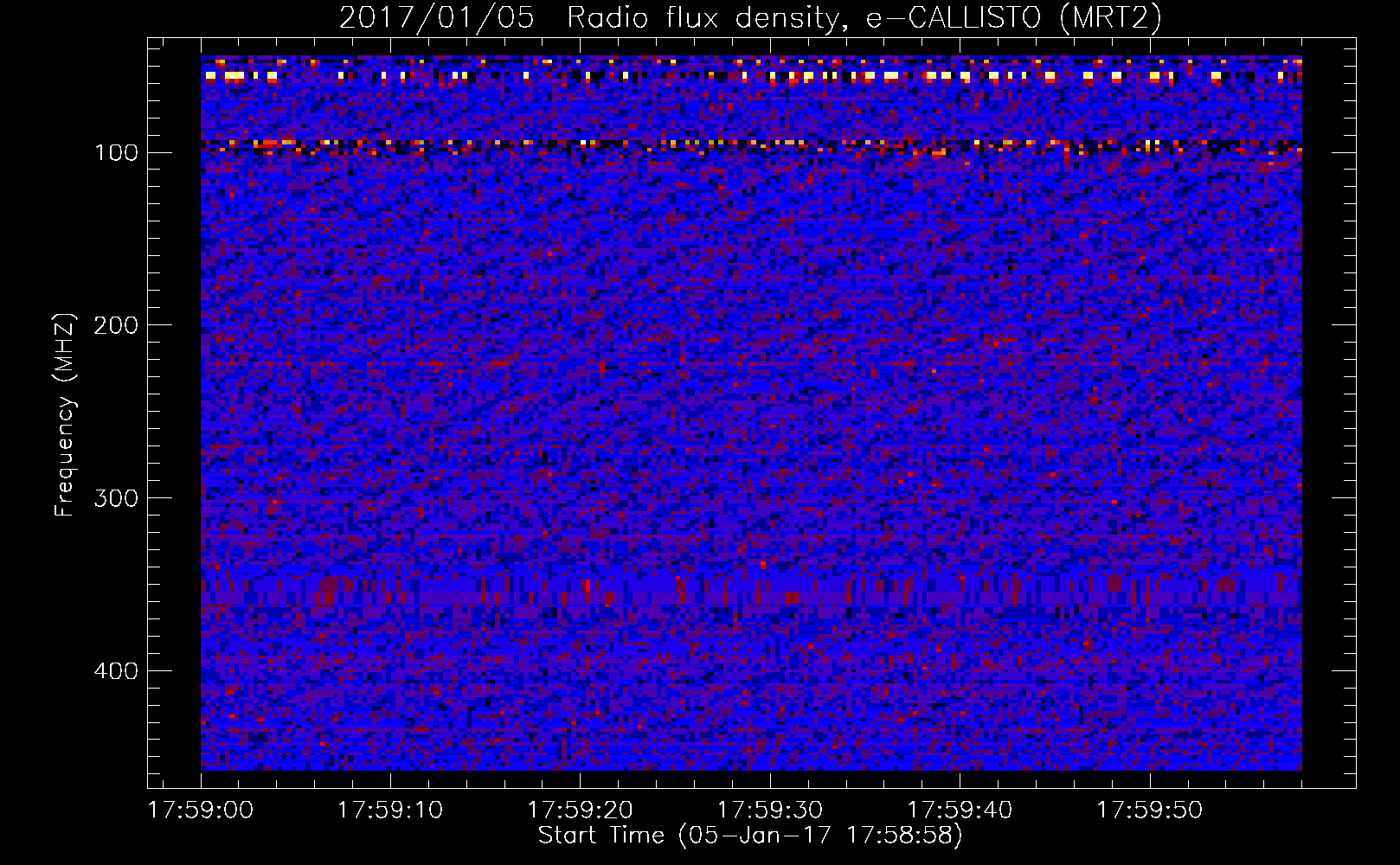Click the 'Frequency (MHZ)' axis label

[65, 414]
